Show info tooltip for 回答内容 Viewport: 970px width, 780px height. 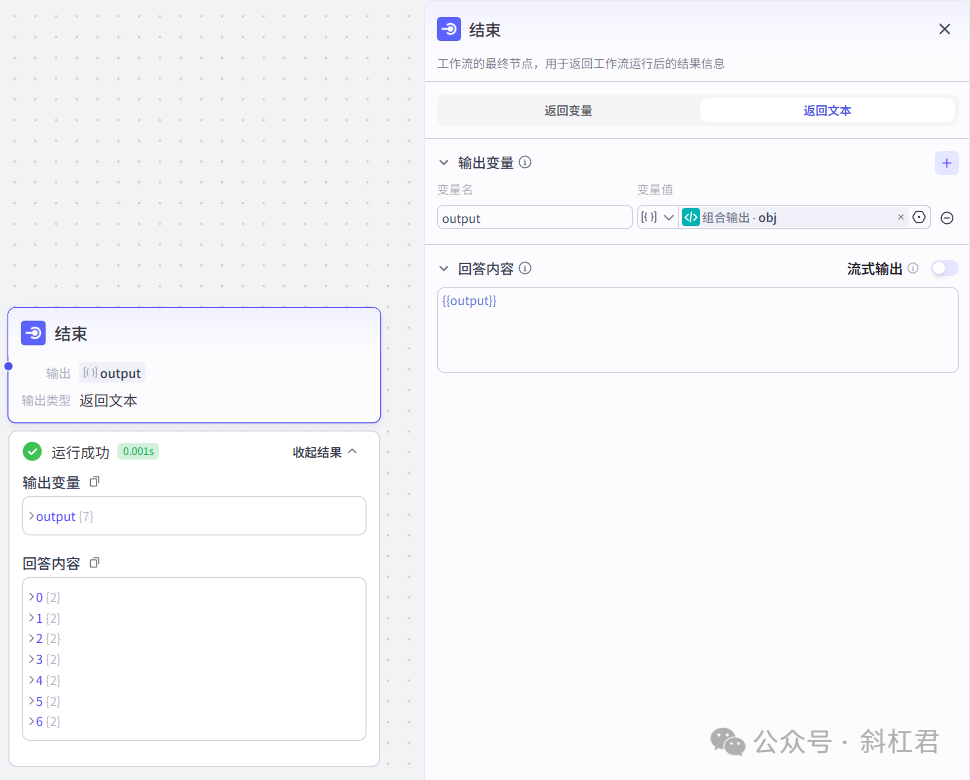pos(525,268)
